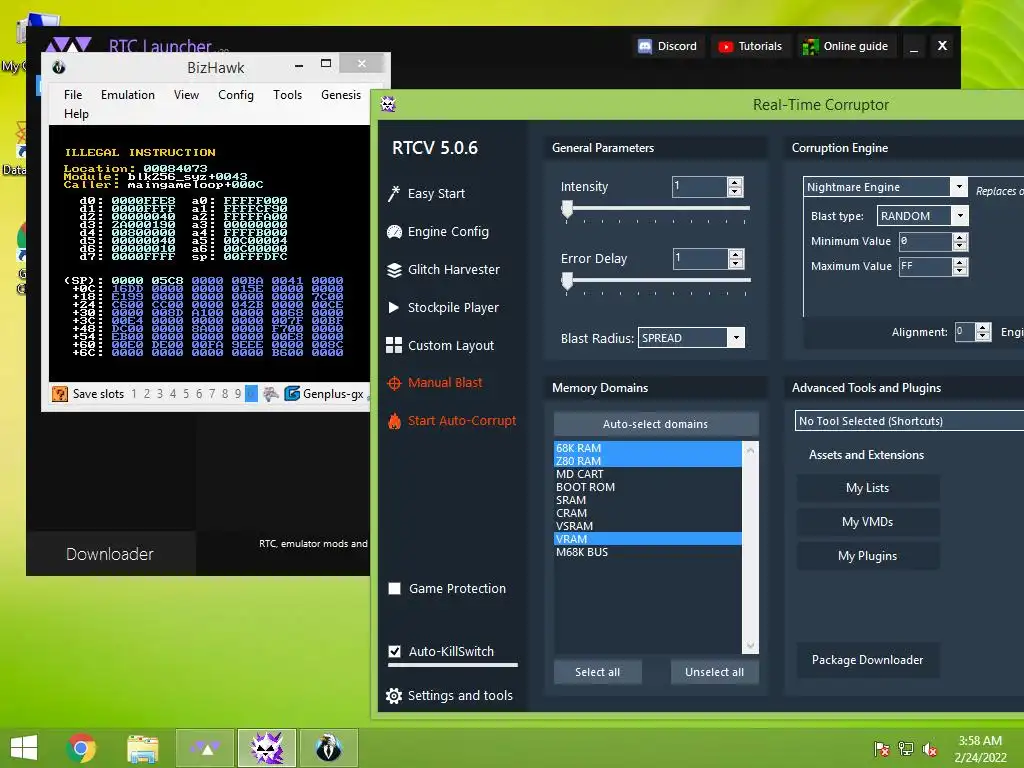Launch Chrome from taskbar

coord(81,748)
